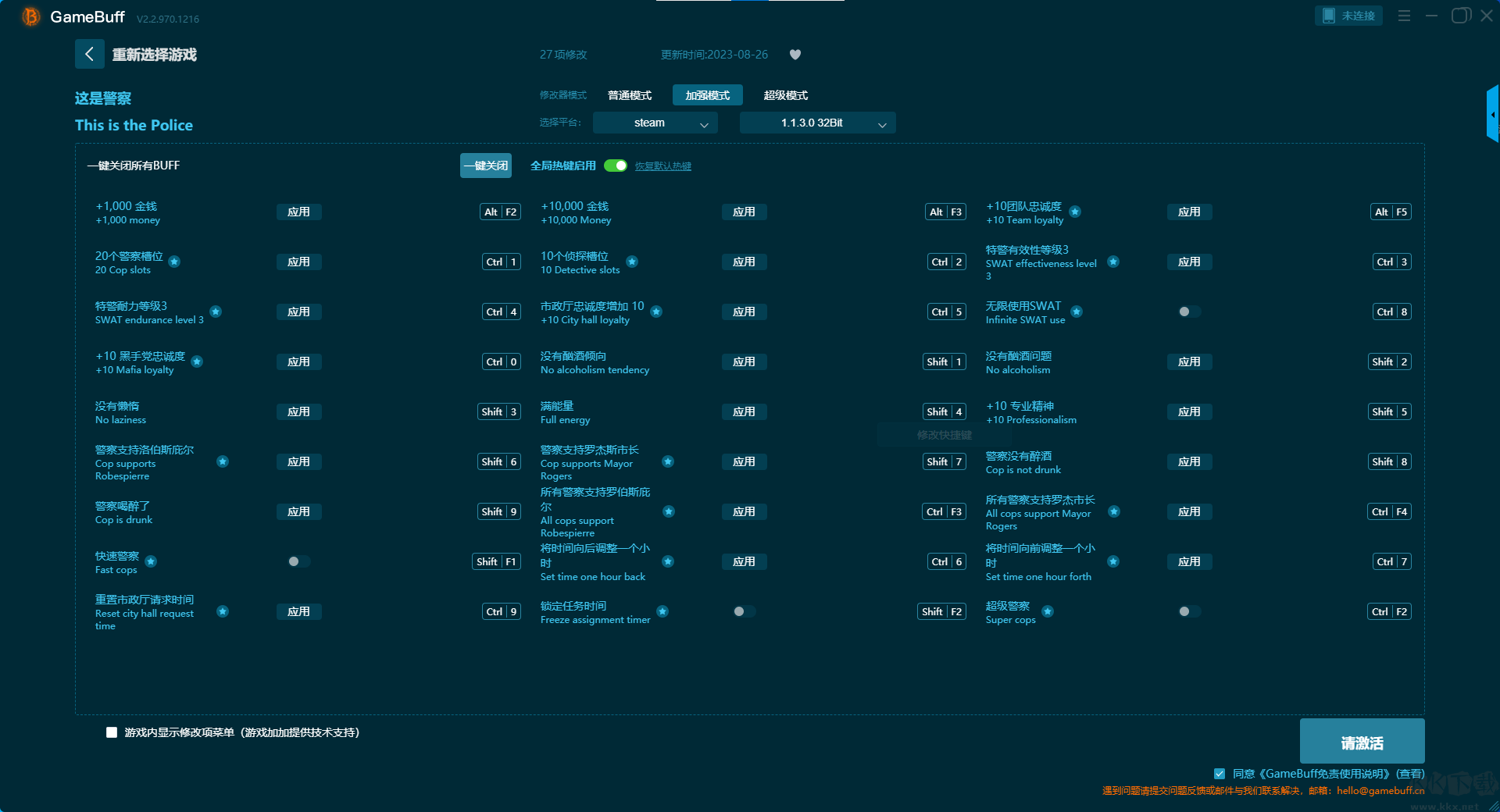Screen dimensions: 1500x812
Task: Apply the +10,000 Money cheat
Action: (744, 212)
